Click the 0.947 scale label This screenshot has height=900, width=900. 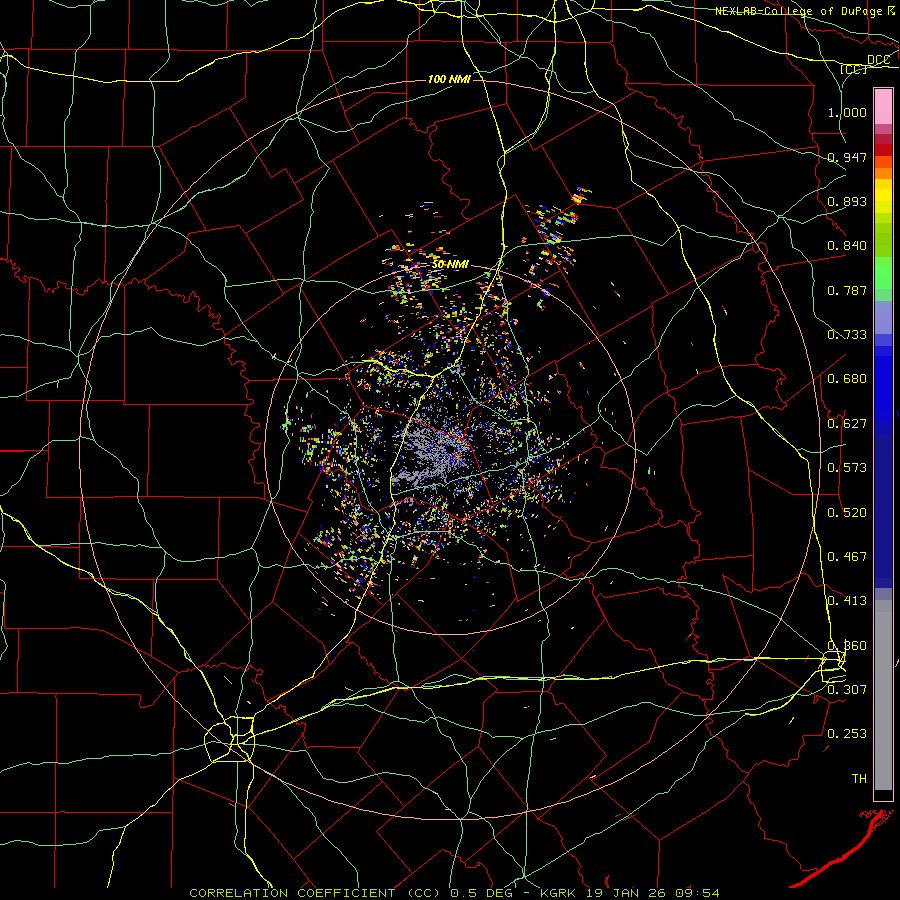pyautogui.click(x=847, y=157)
